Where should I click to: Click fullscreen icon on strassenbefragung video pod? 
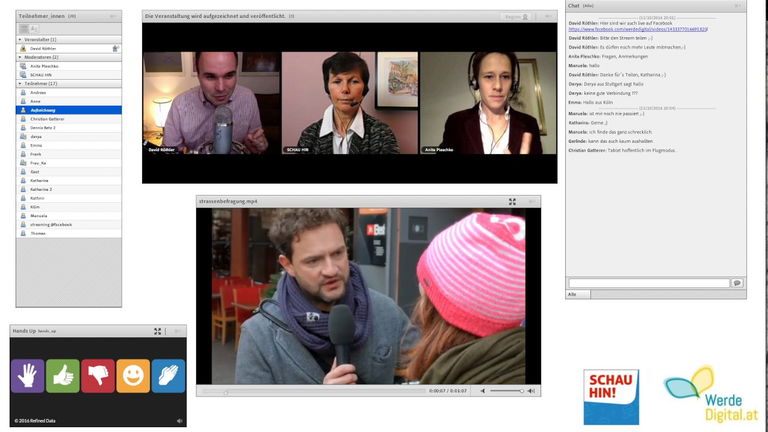click(512, 201)
